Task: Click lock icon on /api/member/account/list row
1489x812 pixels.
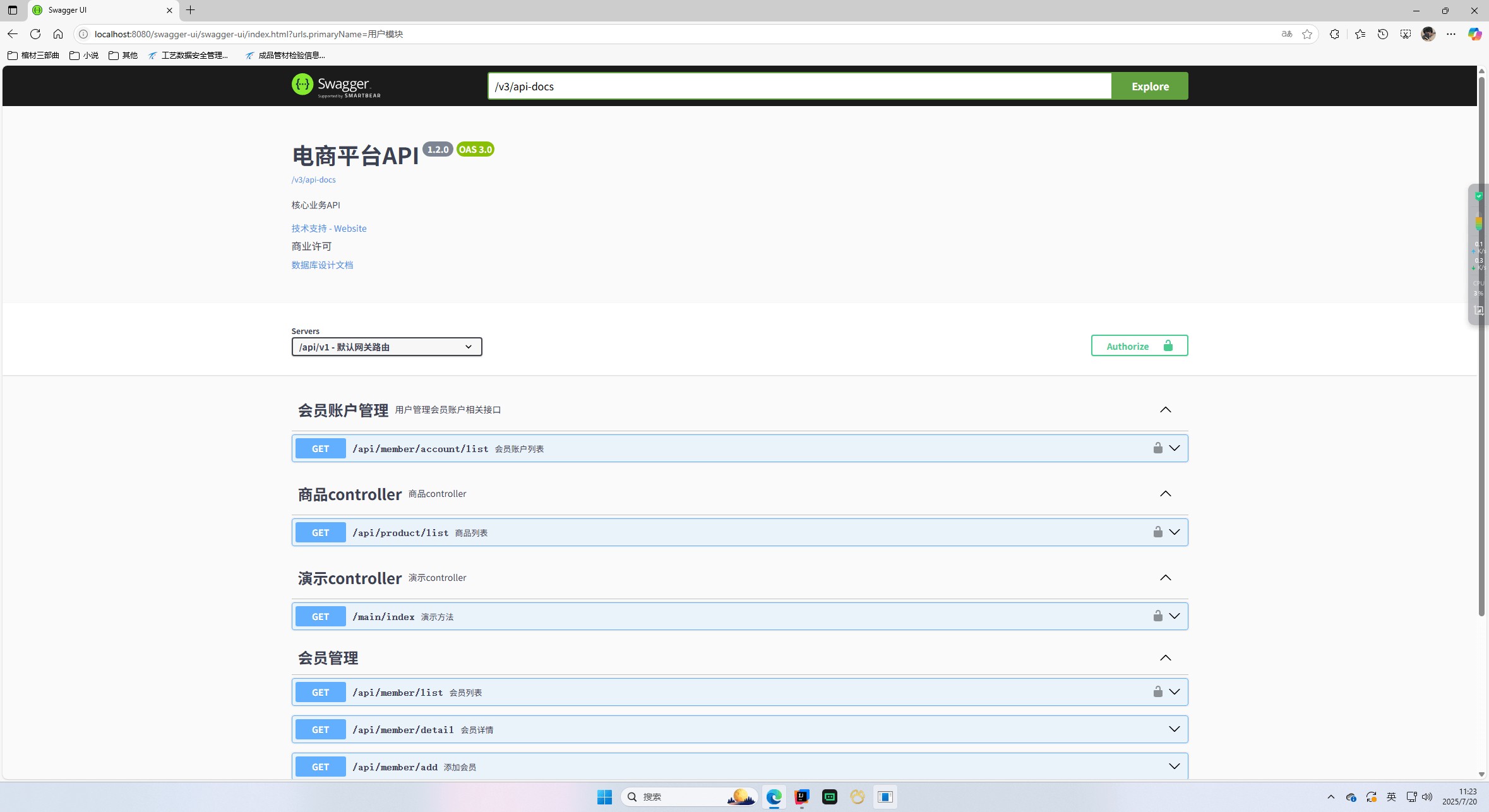Action: (x=1157, y=448)
